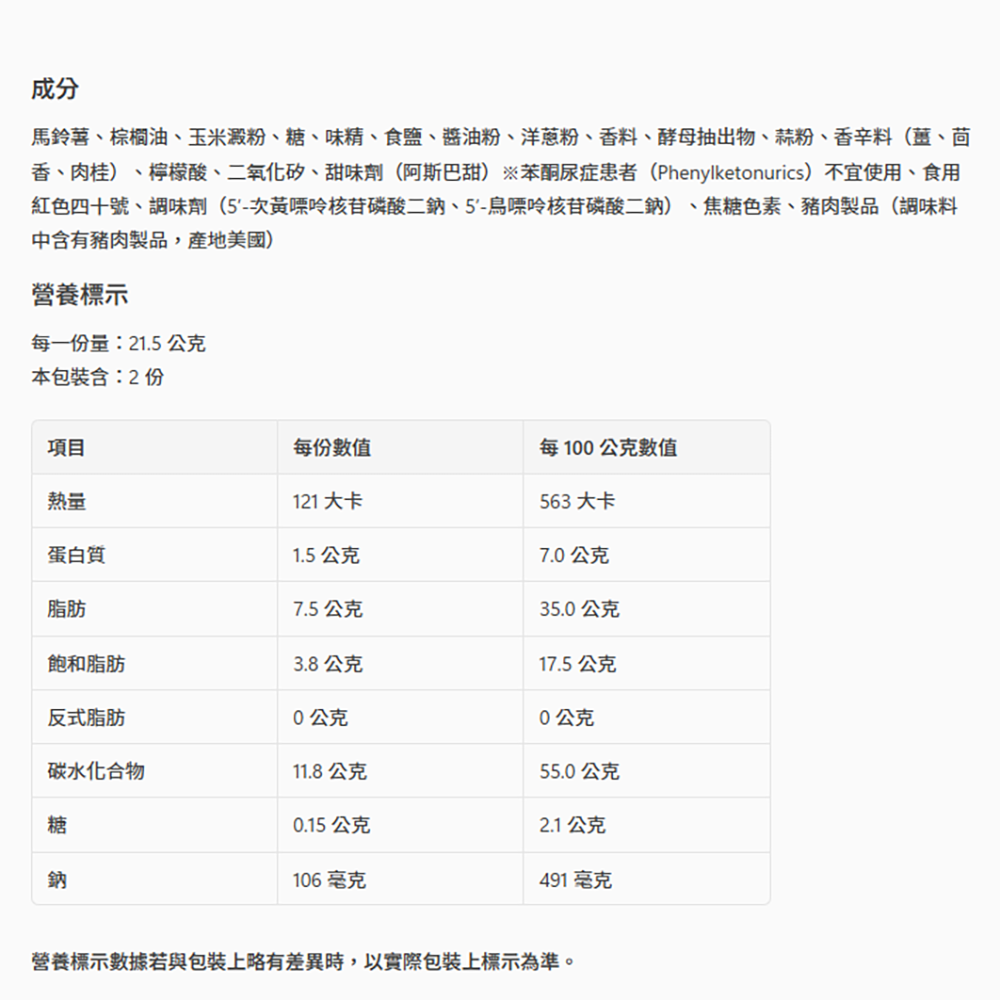
Task: Click the disclaimer sentence below the table
Action: point(304,962)
